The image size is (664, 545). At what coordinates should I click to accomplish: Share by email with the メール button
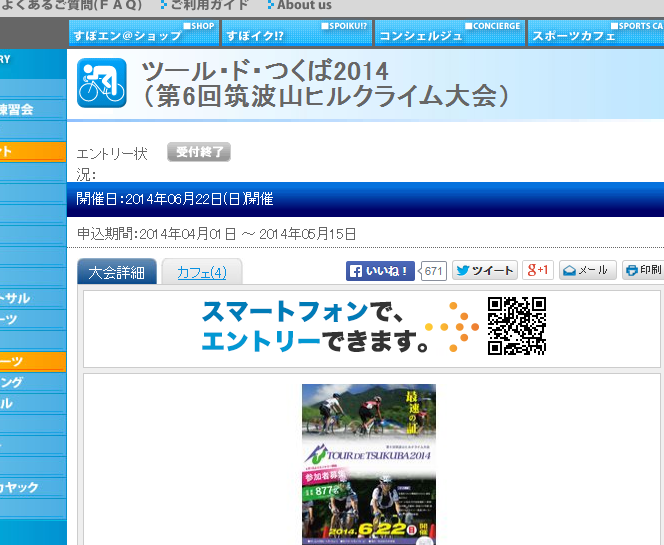[587, 271]
